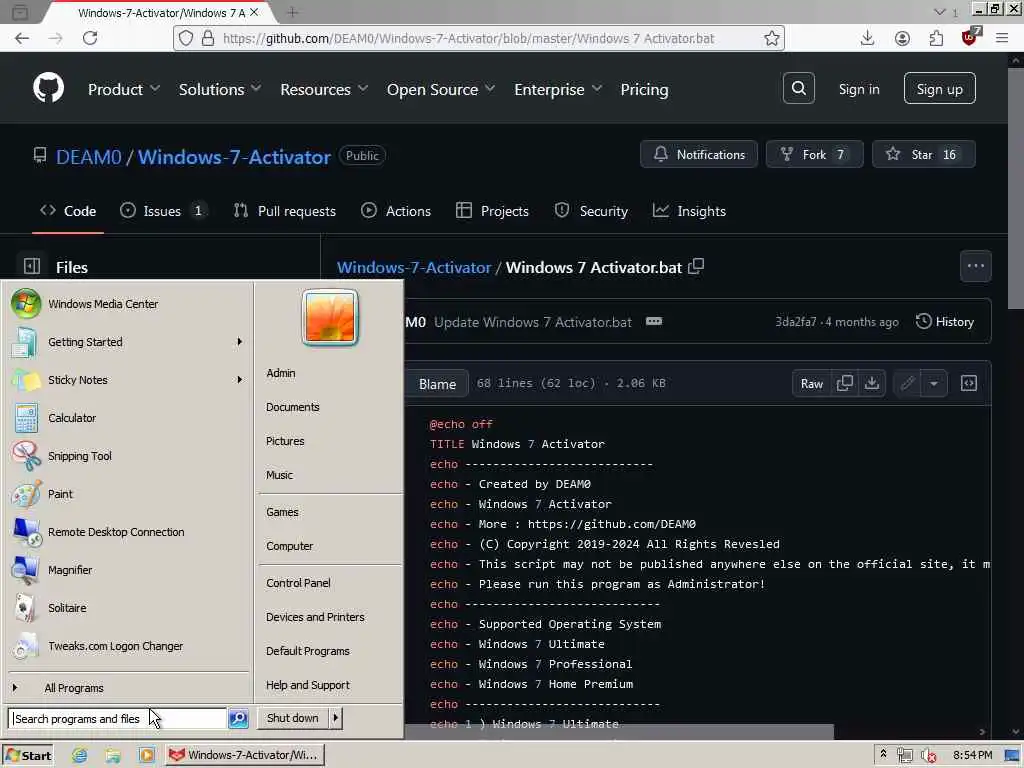Open the extensions puzzle icon
The width and height of the screenshot is (1024, 768).
coord(936,38)
